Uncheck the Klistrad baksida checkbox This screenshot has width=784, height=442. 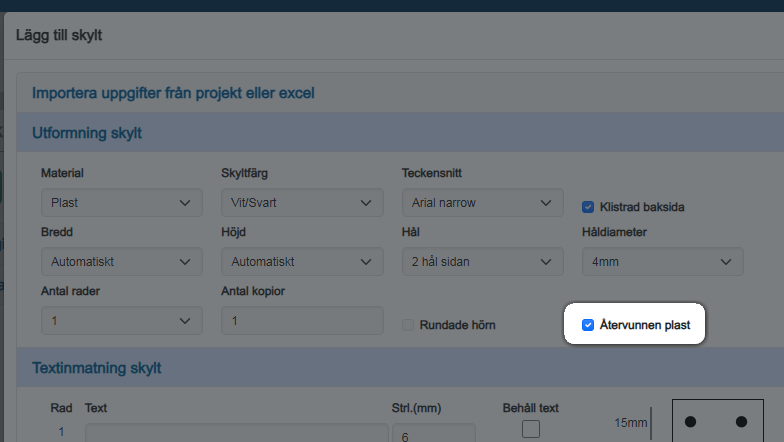tap(588, 207)
